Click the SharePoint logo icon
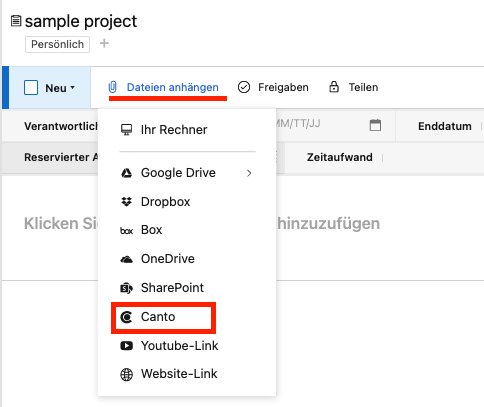 coord(126,288)
